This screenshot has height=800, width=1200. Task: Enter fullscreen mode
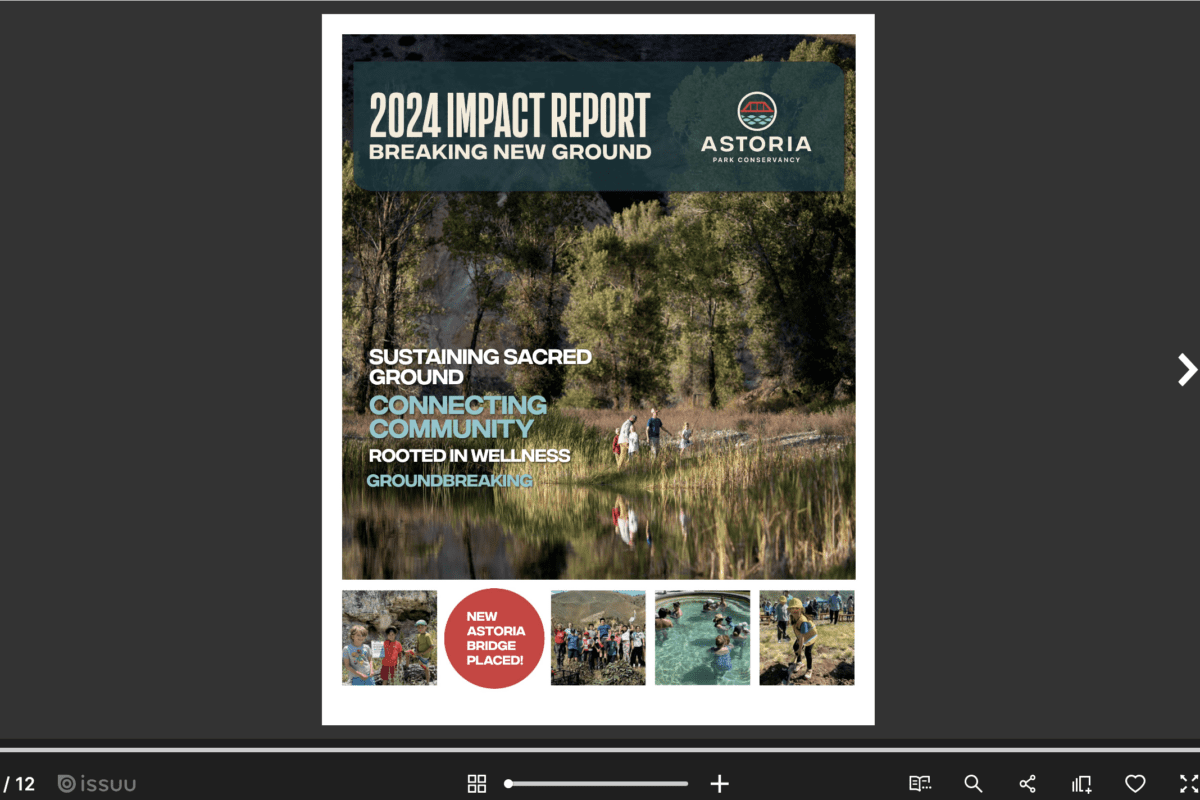coord(1189,784)
